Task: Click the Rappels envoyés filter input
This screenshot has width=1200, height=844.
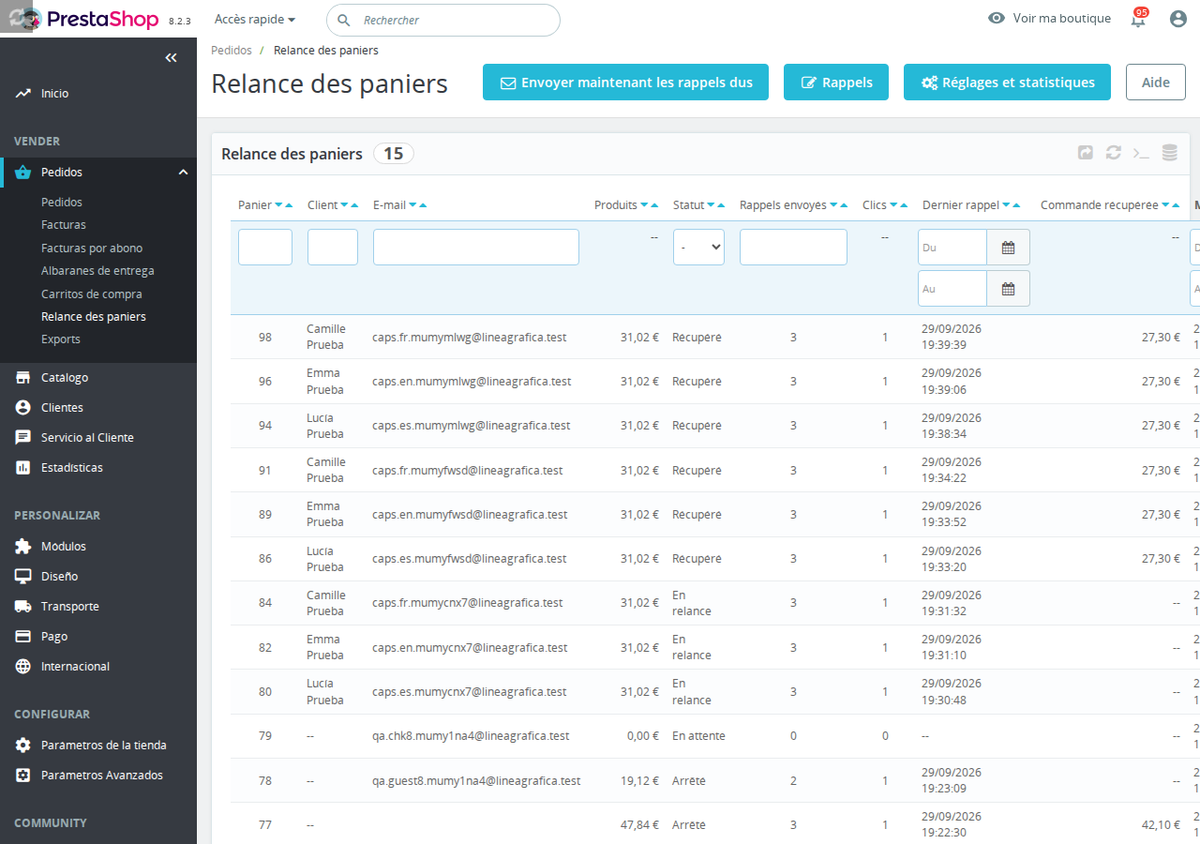Action: click(794, 247)
